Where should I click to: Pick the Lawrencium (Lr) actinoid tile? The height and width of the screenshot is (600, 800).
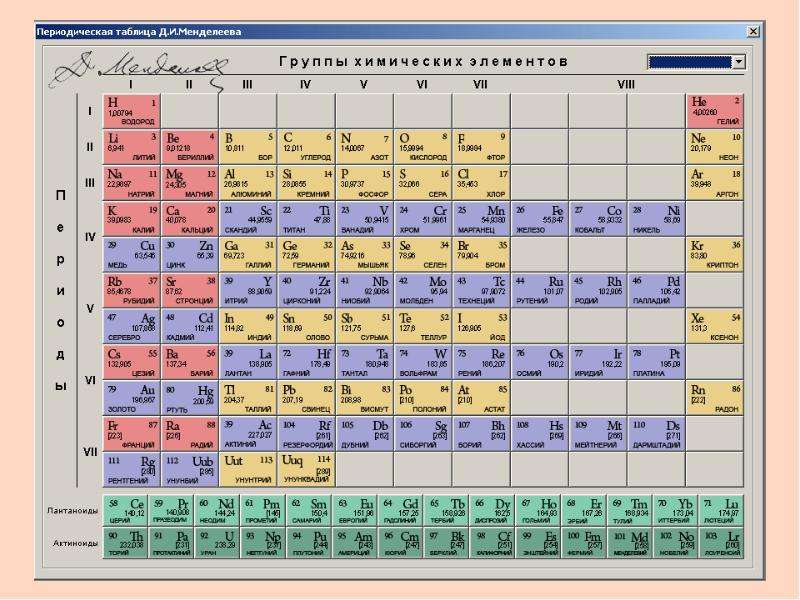(721, 544)
